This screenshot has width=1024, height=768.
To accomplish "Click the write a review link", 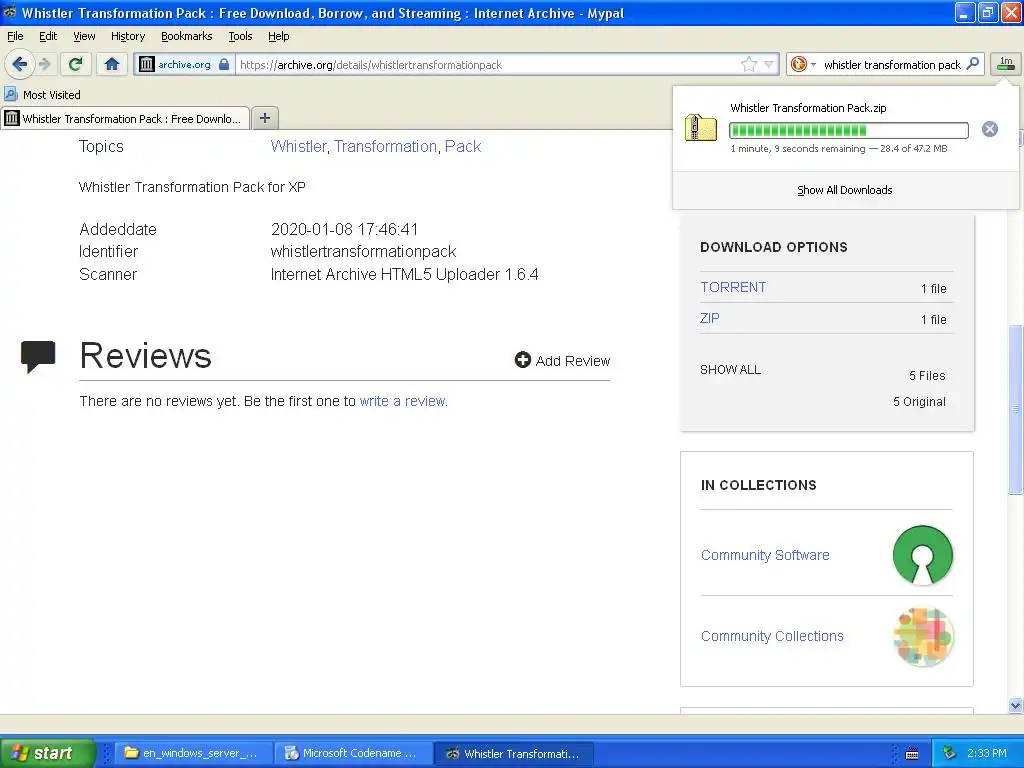I will point(402,401).
